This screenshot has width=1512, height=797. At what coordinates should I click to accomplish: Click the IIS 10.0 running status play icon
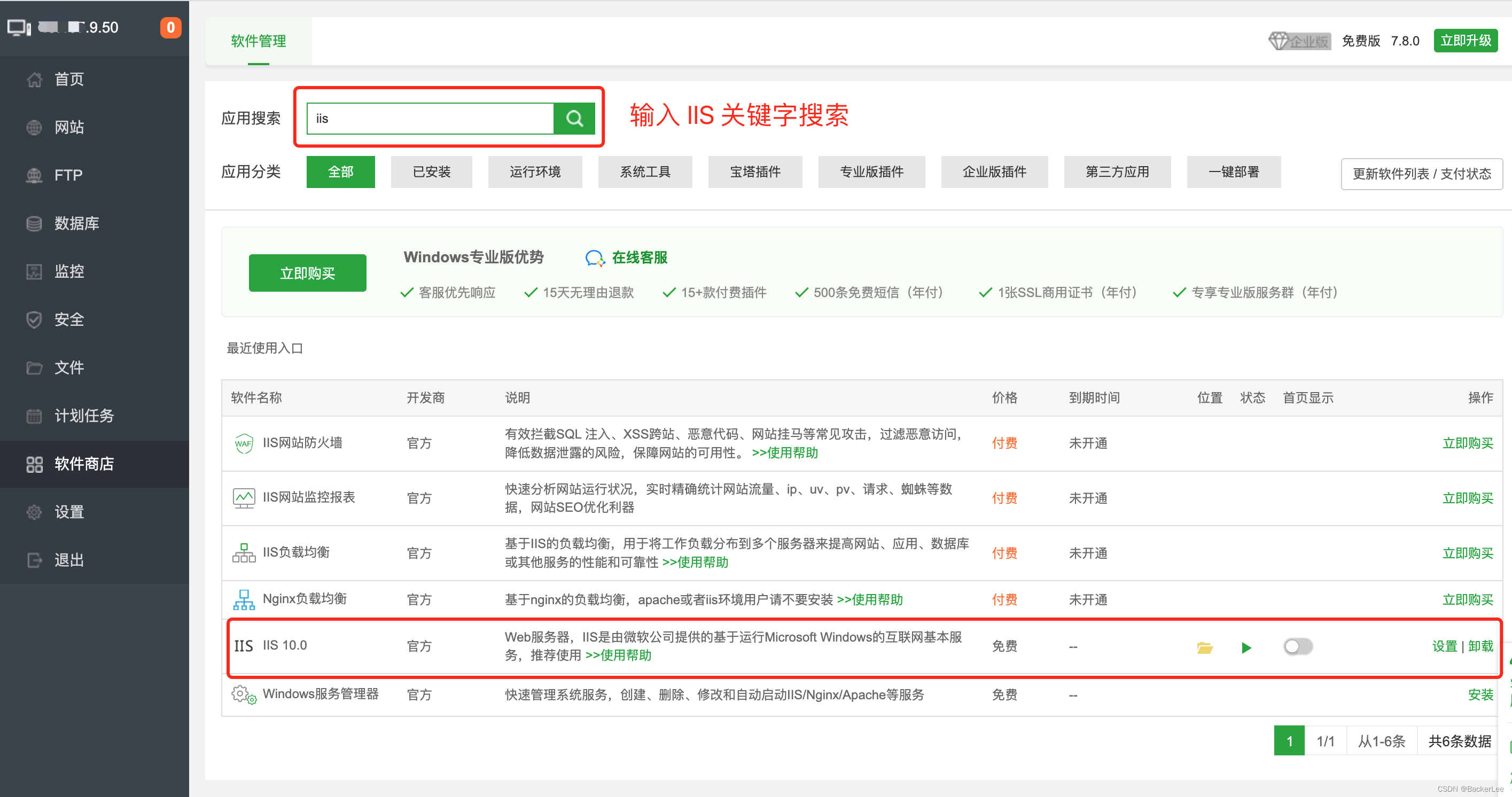[1246, 647]
